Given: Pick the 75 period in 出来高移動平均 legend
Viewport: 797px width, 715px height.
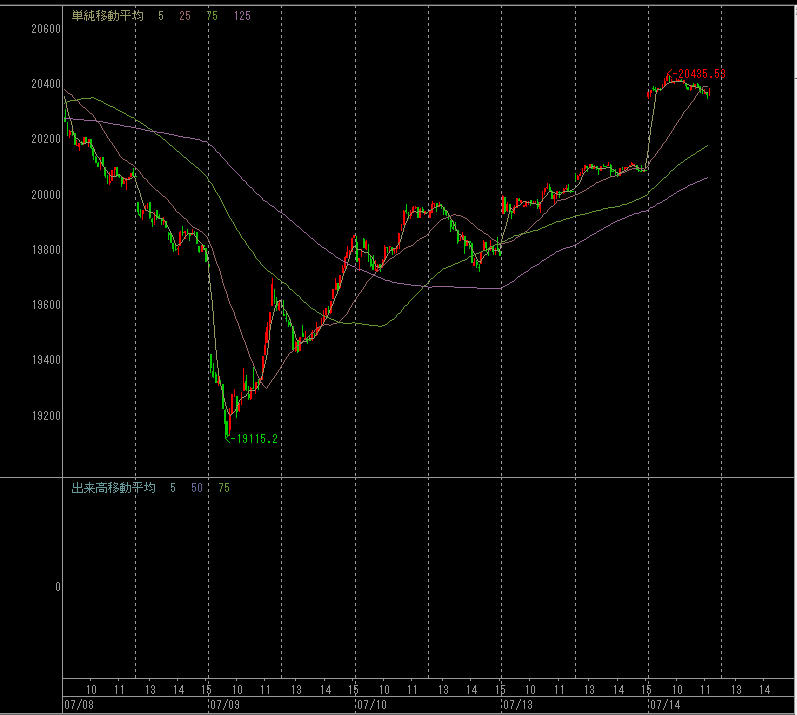Looking at the screenshot, I should pyautogui.click(x=223, y=488).
